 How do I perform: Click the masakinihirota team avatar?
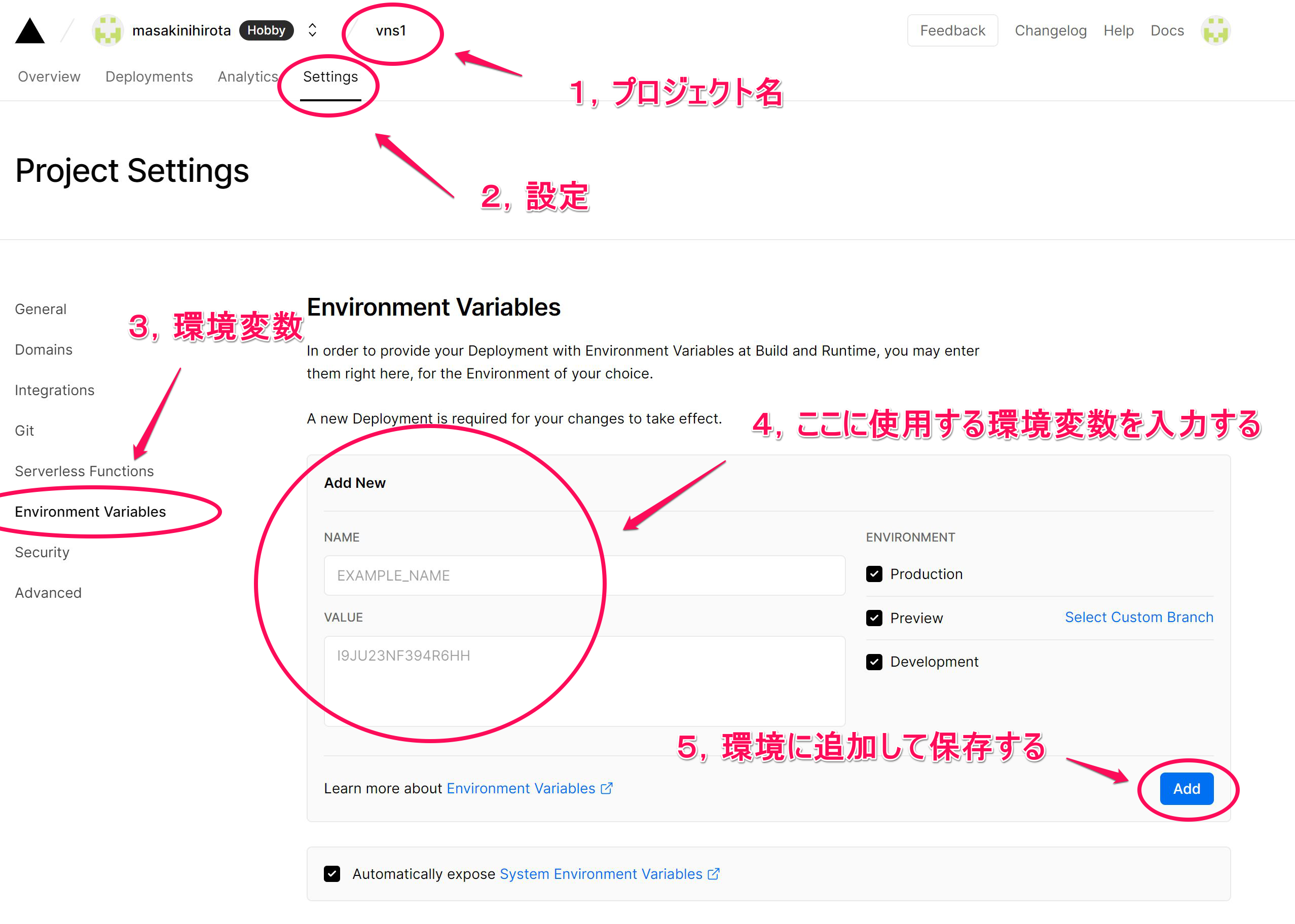click(x=107, y=30)
